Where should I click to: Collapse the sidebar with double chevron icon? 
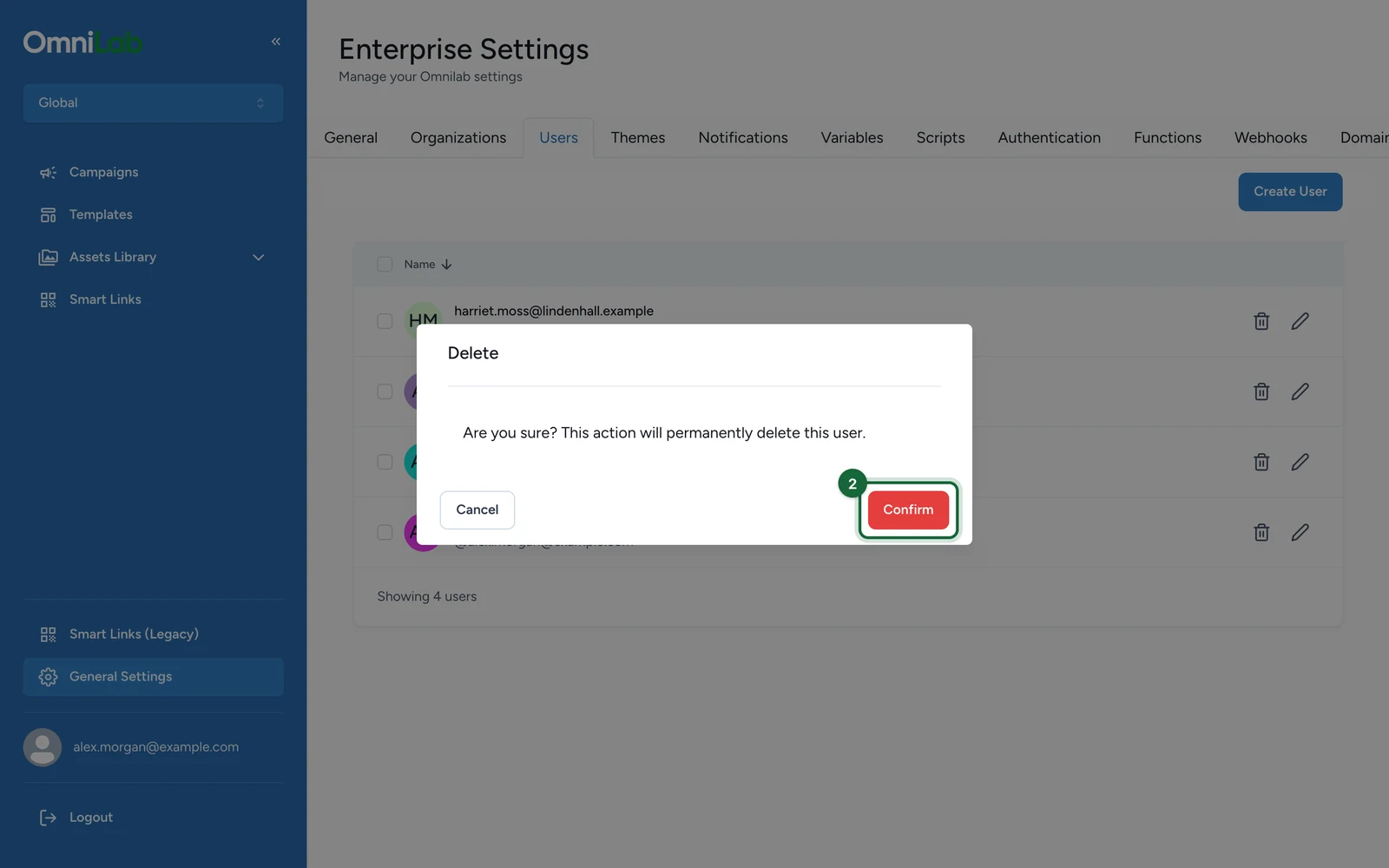point(276,42)
